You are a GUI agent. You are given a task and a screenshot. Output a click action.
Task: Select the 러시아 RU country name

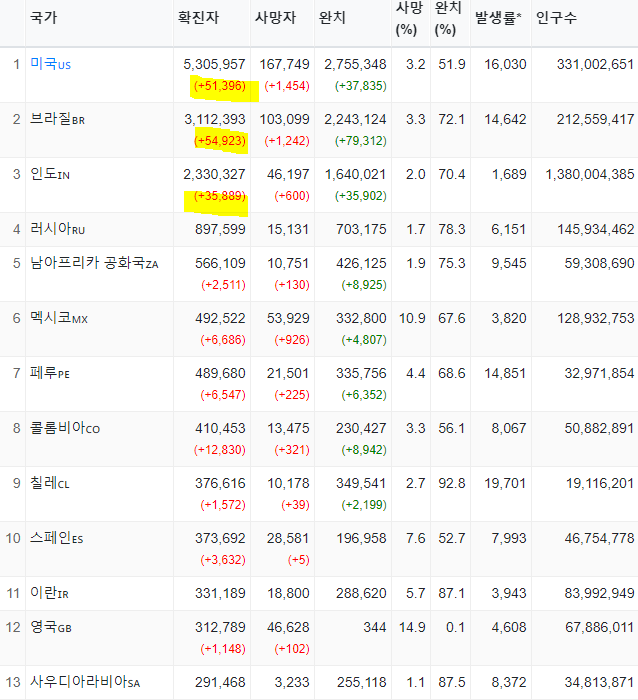point(57,229)
